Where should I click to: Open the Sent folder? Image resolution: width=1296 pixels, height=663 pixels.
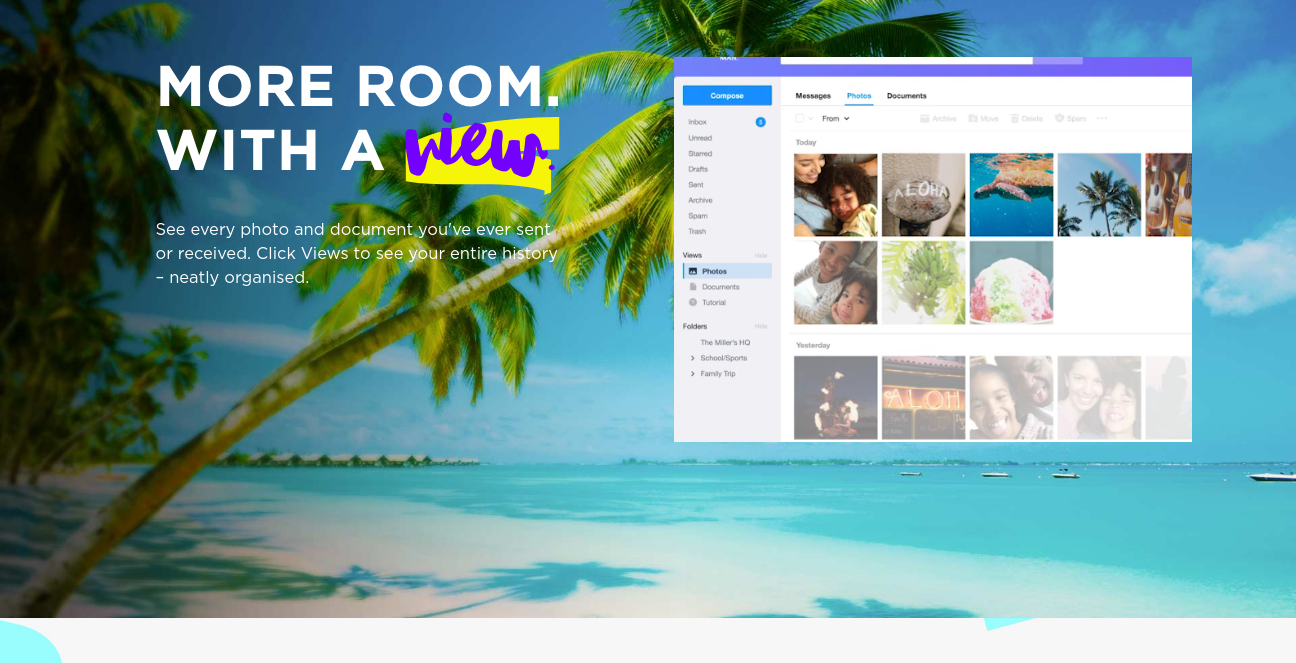coord(696,185)
